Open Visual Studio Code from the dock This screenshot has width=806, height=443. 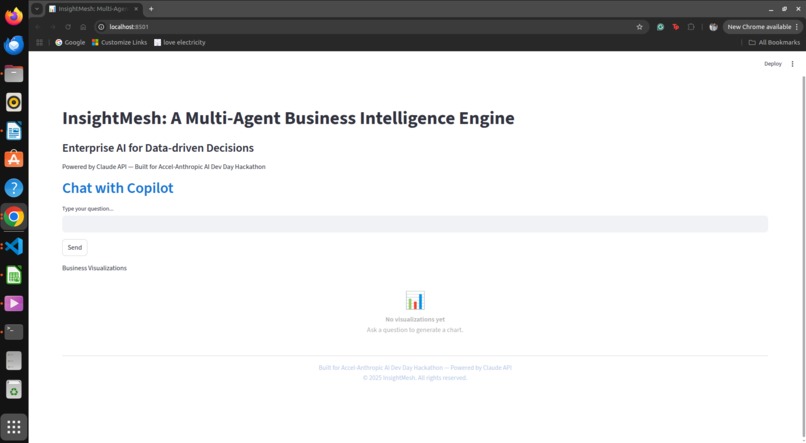(14, 246)
